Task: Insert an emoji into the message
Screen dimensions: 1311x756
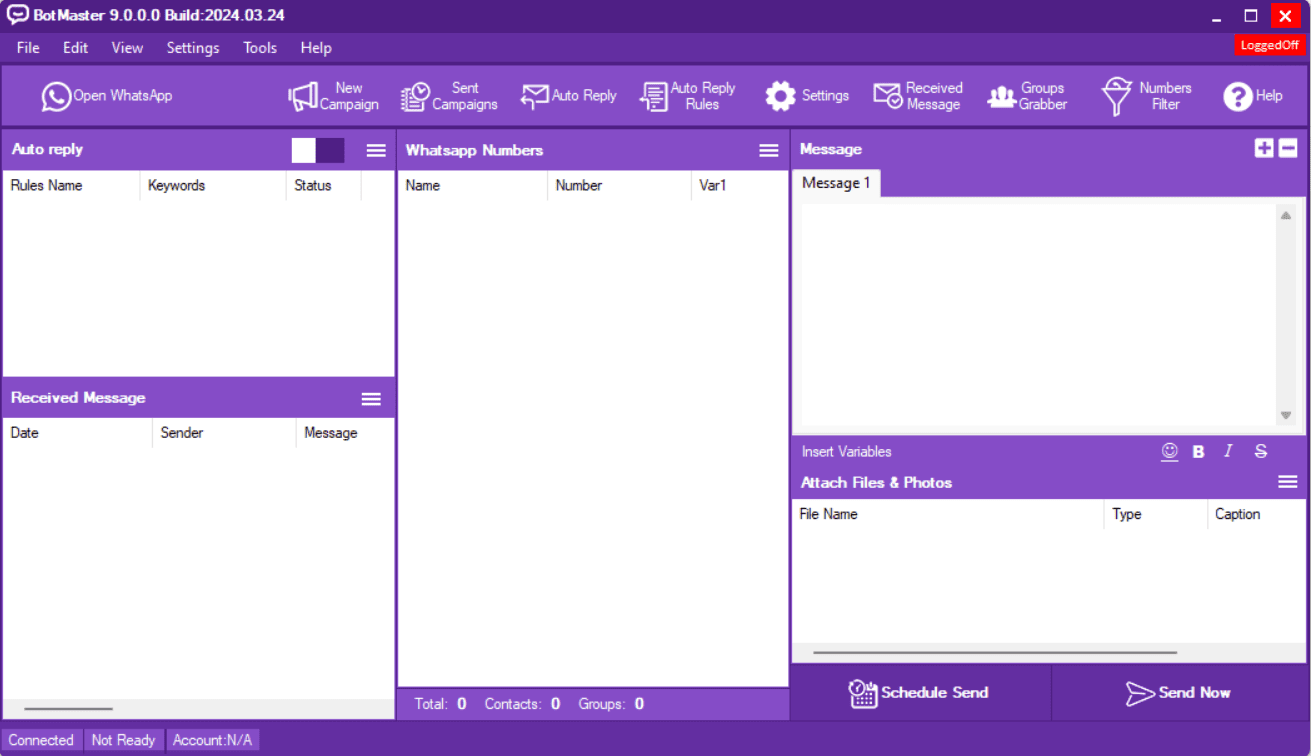Action: 1169,451
